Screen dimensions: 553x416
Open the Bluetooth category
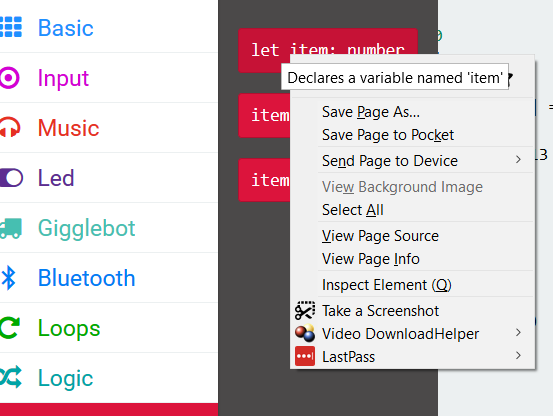pos(109,278)
